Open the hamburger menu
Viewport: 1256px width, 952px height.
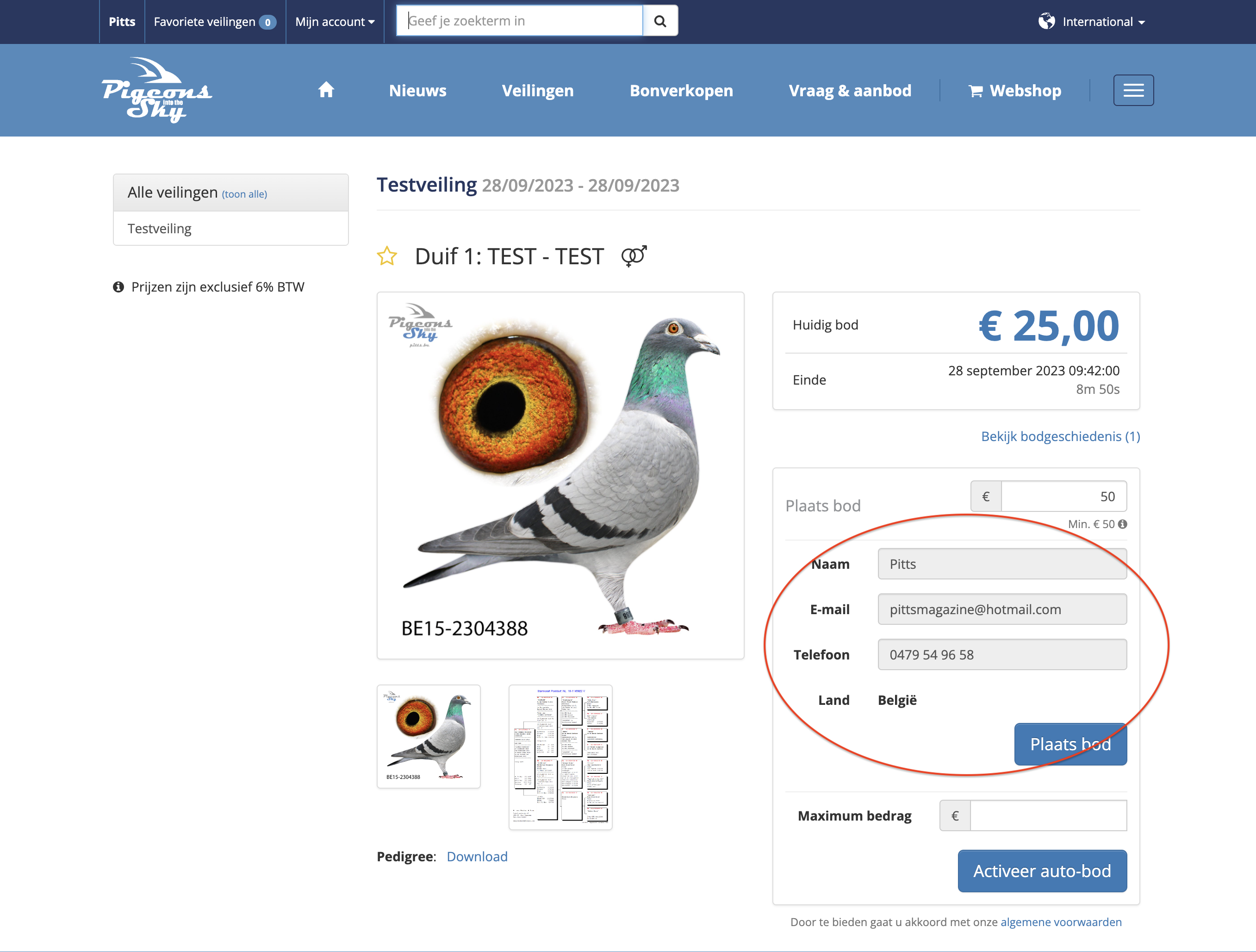[x=1133, y=90]
